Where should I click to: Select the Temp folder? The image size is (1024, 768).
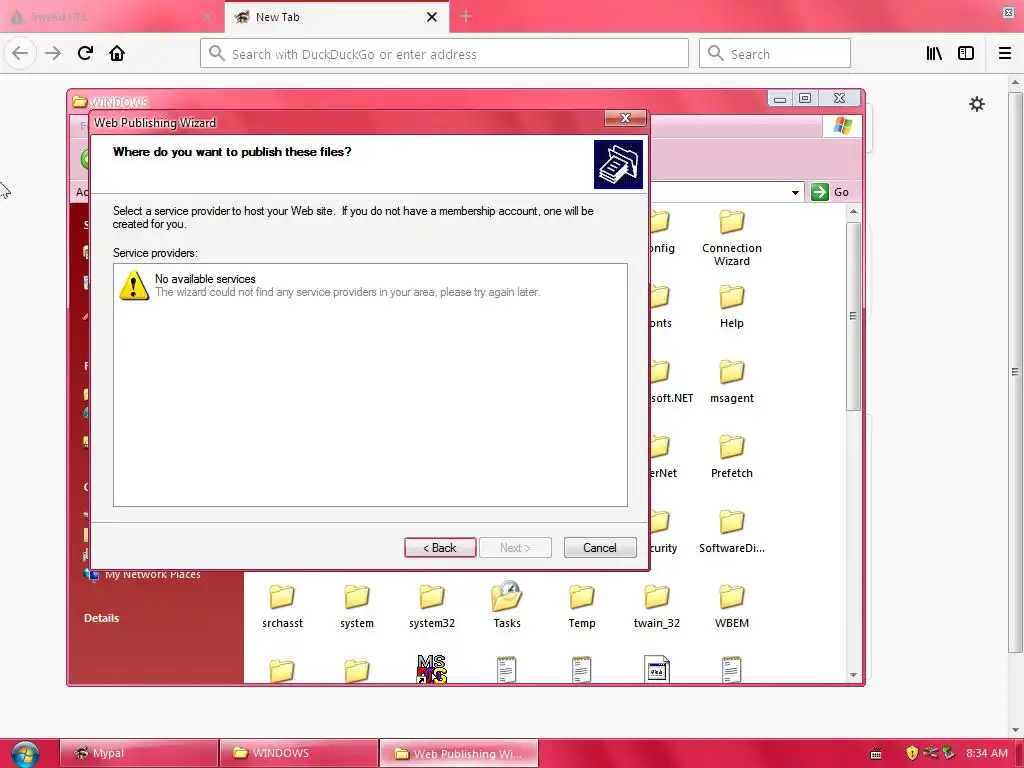click(x=581, y=607)
